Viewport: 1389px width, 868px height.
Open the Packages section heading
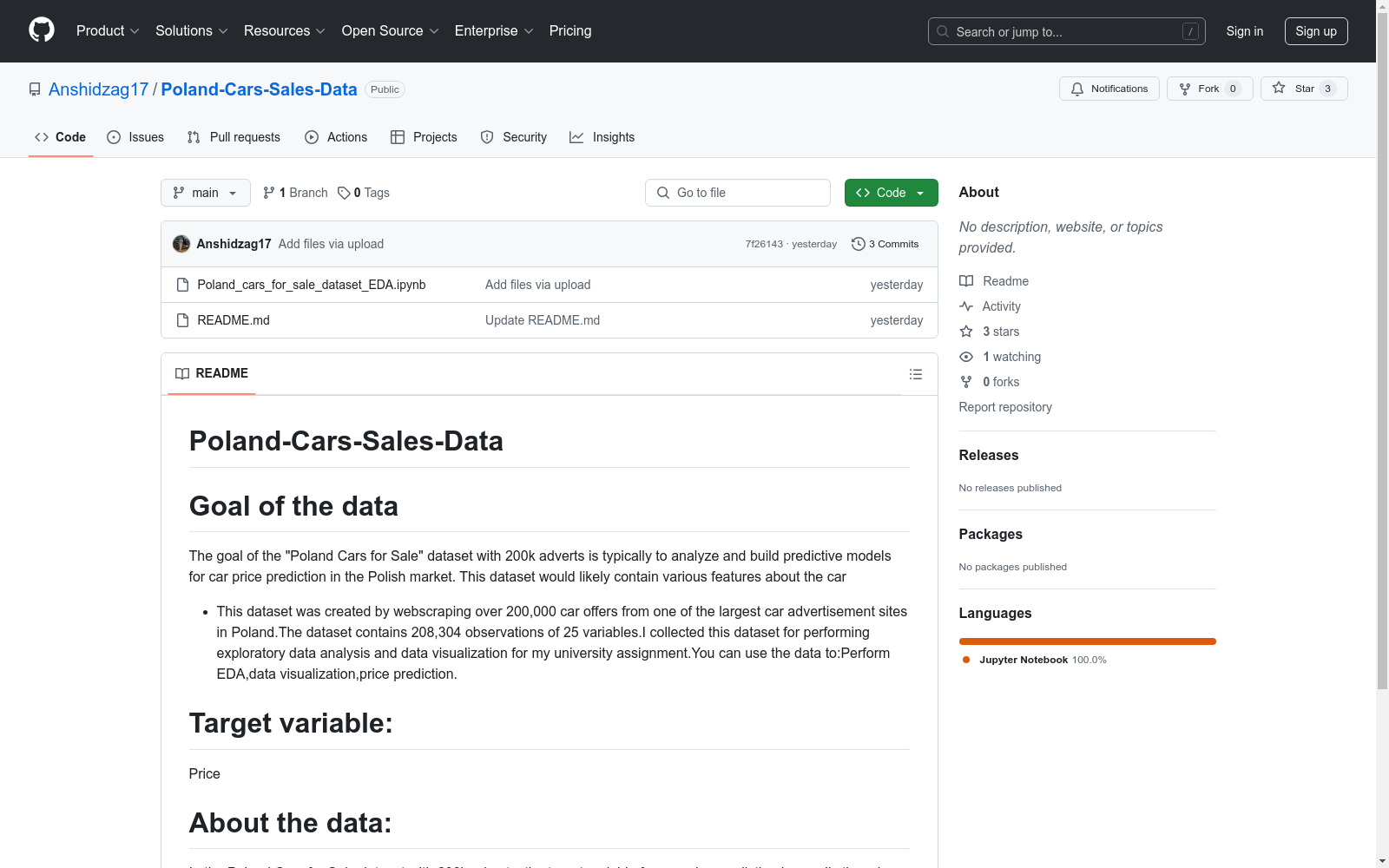[x=991, y=535]
